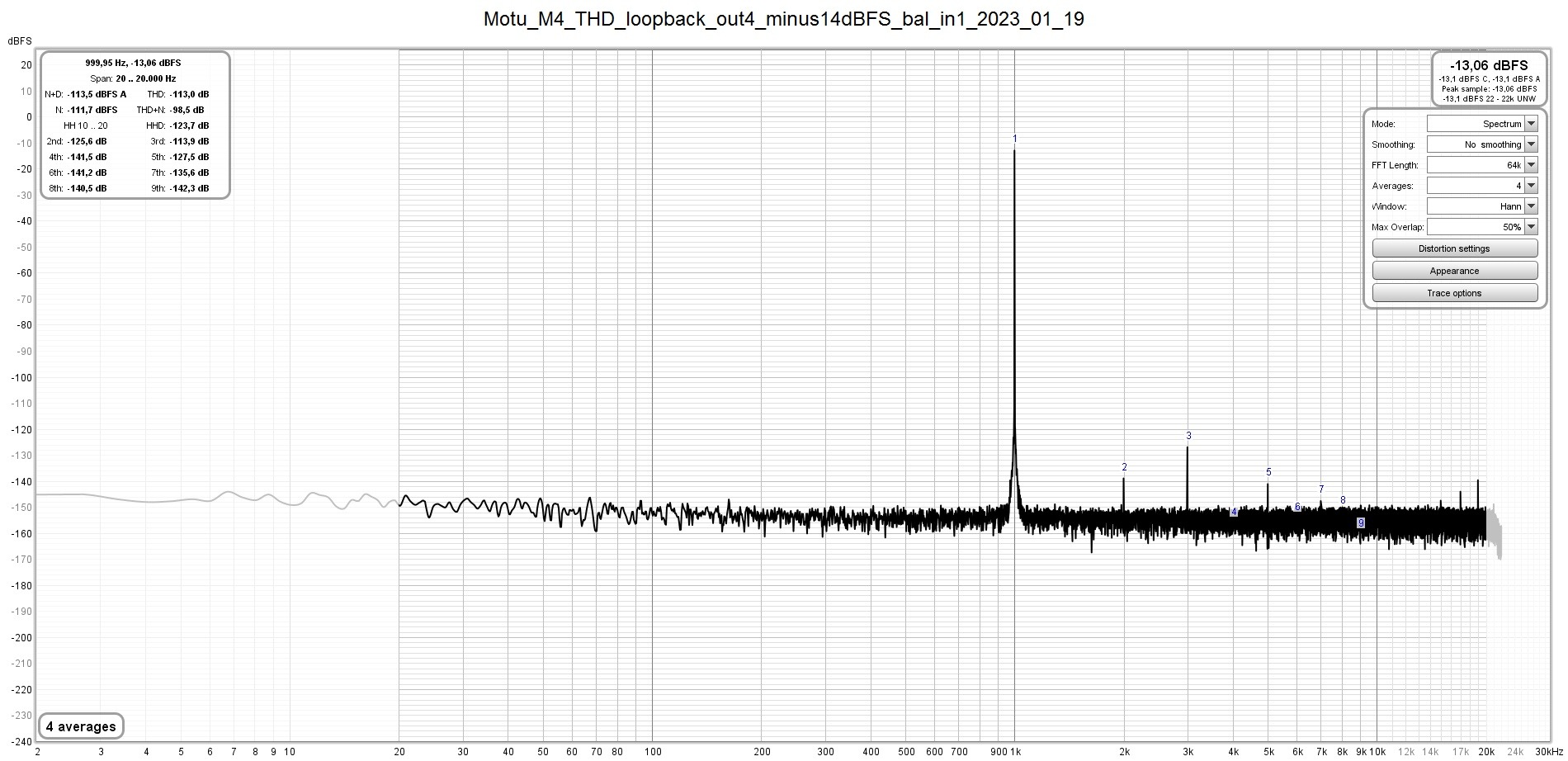Click the 30kHz label on frequency axis
1568x761 pixels.
point(1549,752)
